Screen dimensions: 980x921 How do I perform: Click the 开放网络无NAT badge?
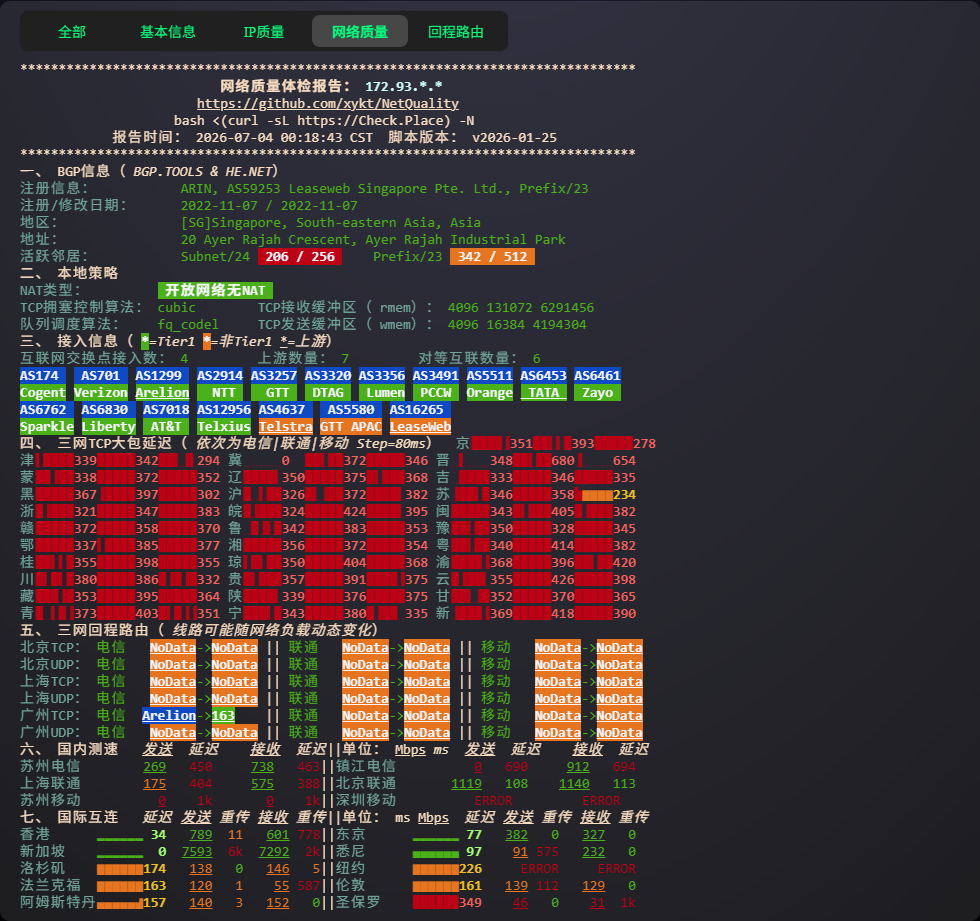tap(215, 291)
